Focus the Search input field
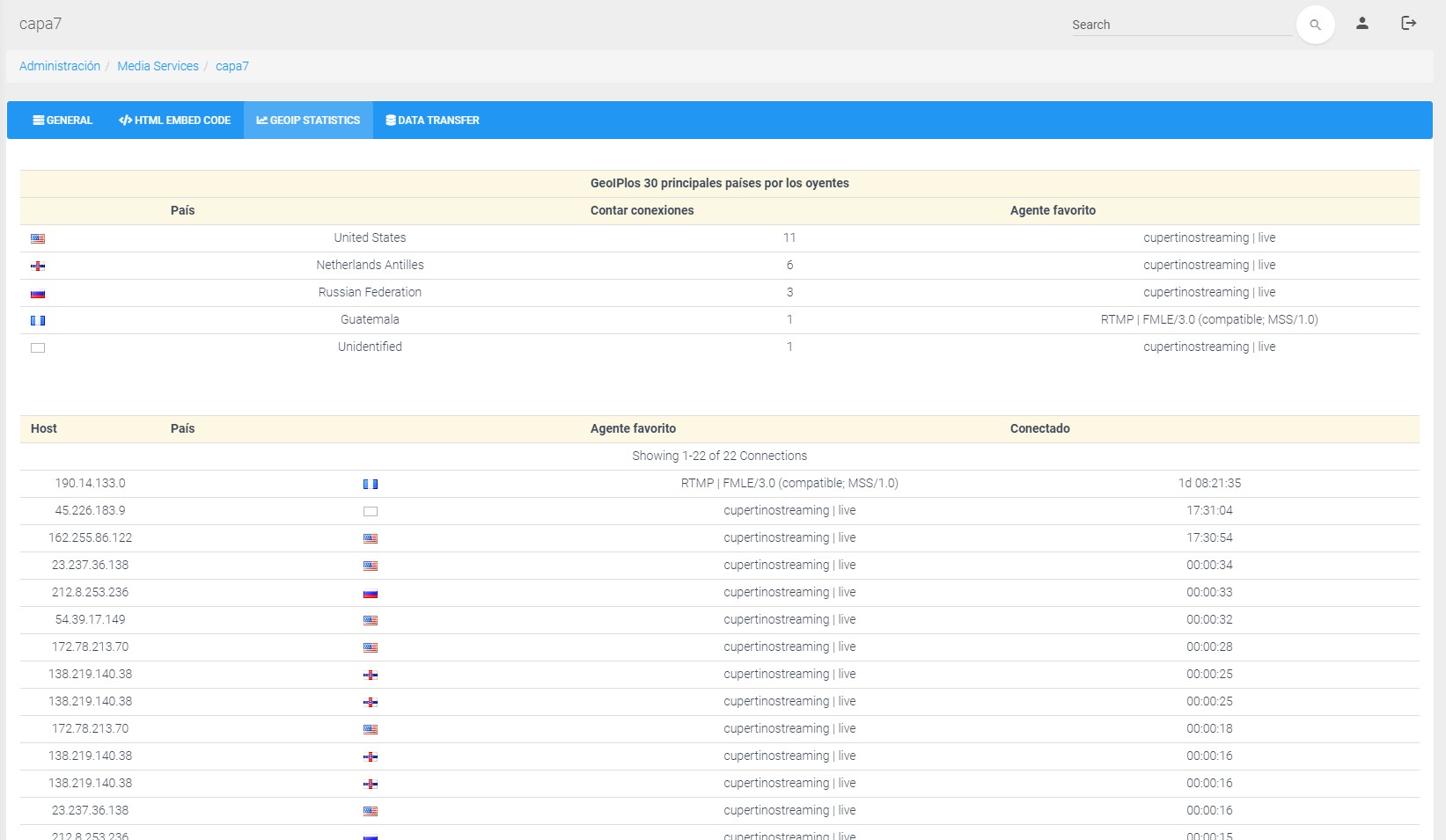Screen dimensions: 1446x840 1179,25
